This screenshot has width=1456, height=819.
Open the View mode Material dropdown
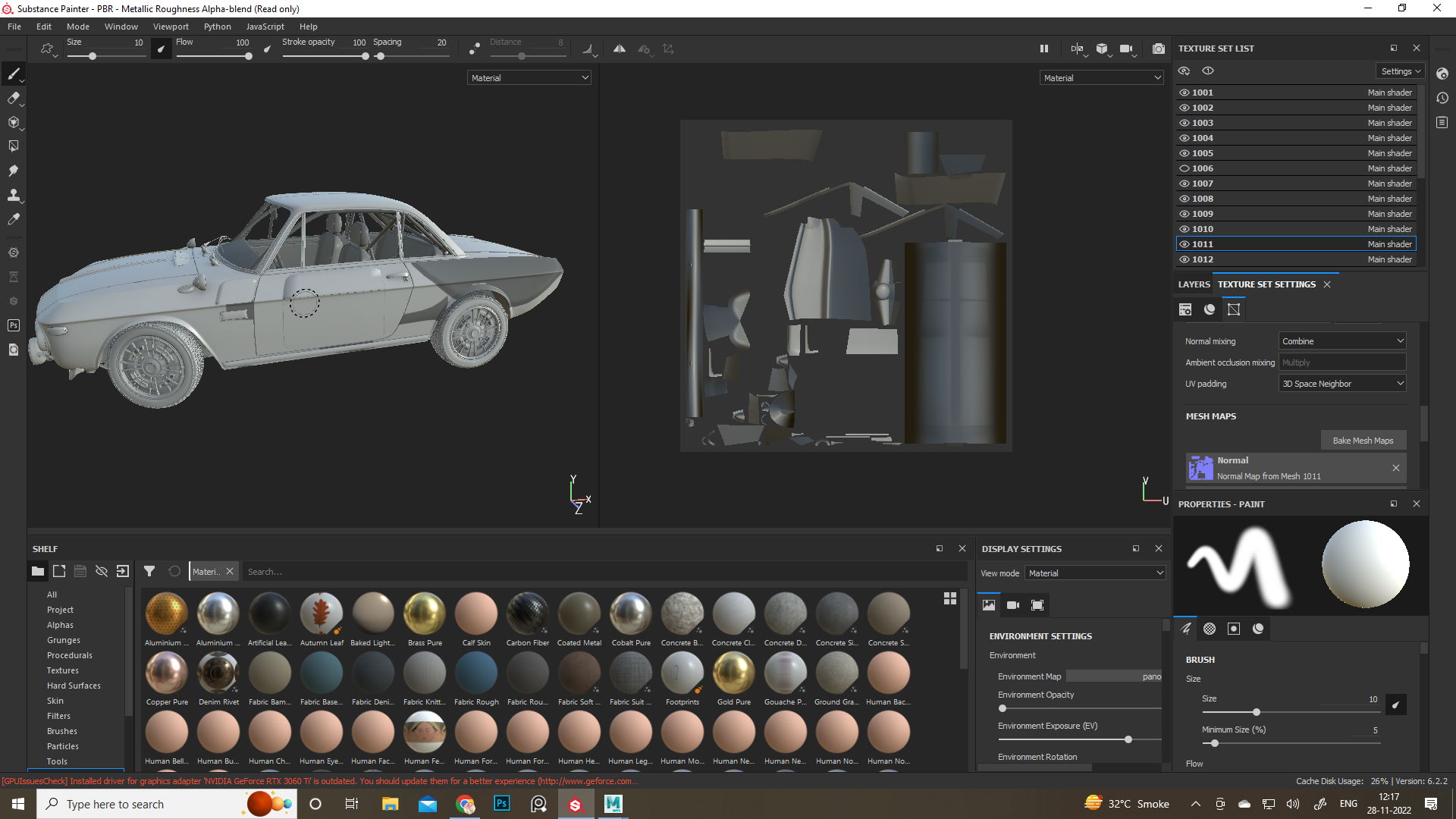pos(1095,573)
